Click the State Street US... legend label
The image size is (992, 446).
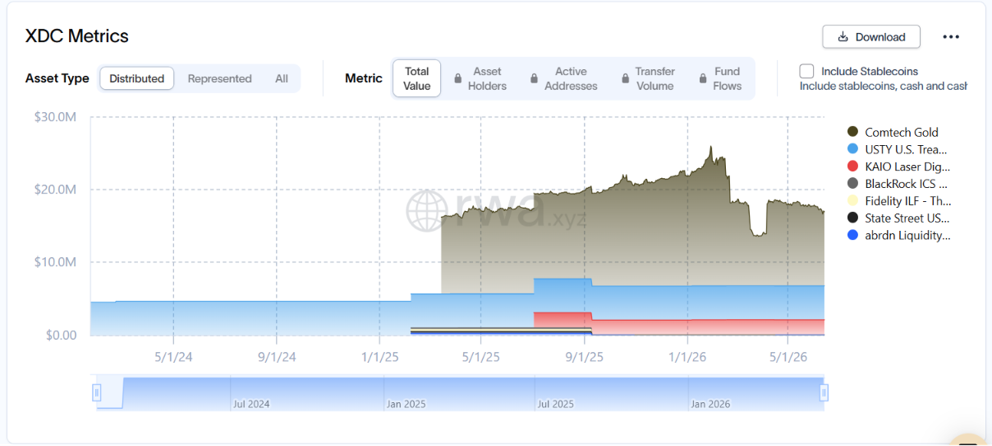coord(907,218)
